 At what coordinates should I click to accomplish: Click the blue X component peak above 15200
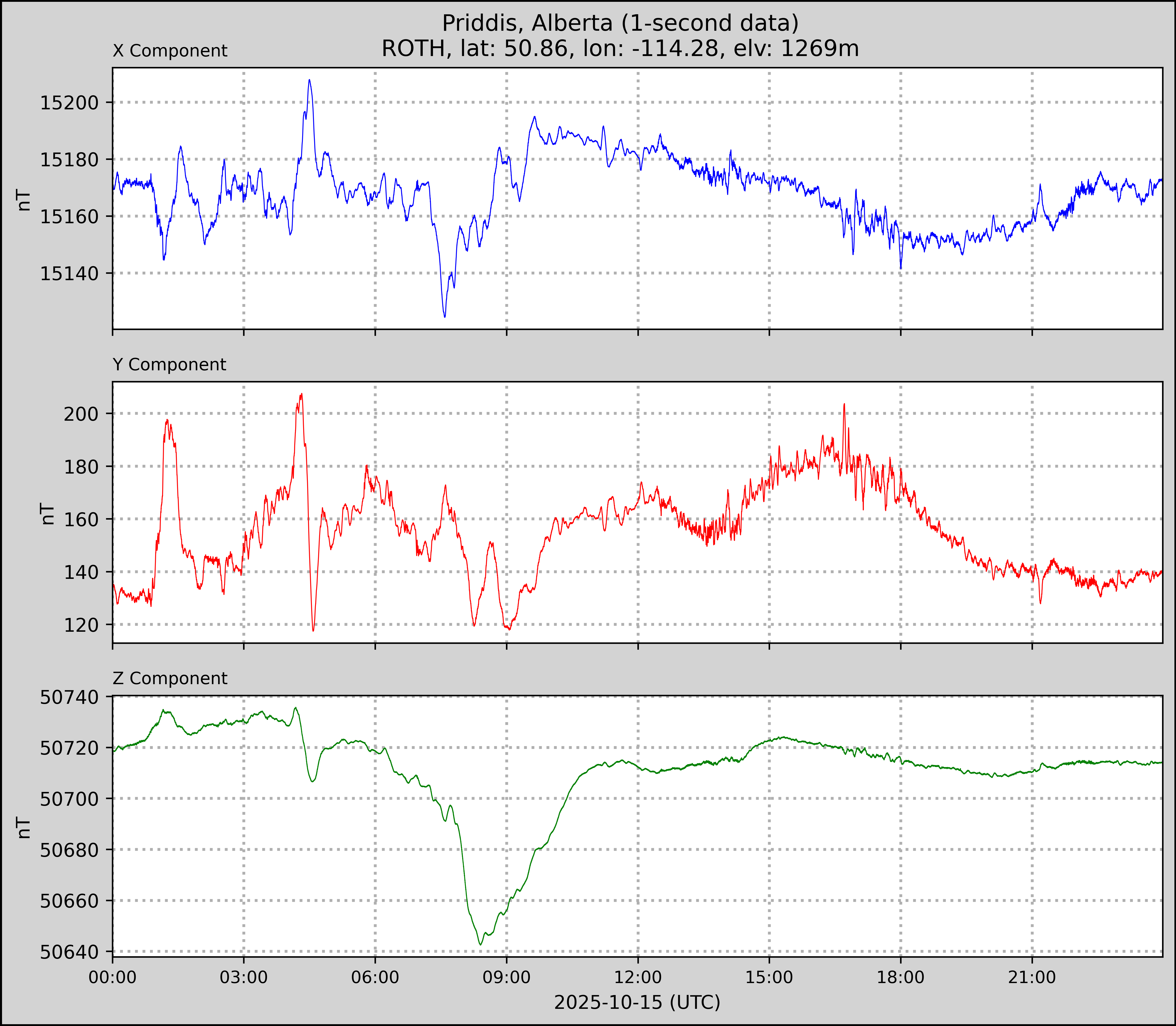tap(310, 81)
